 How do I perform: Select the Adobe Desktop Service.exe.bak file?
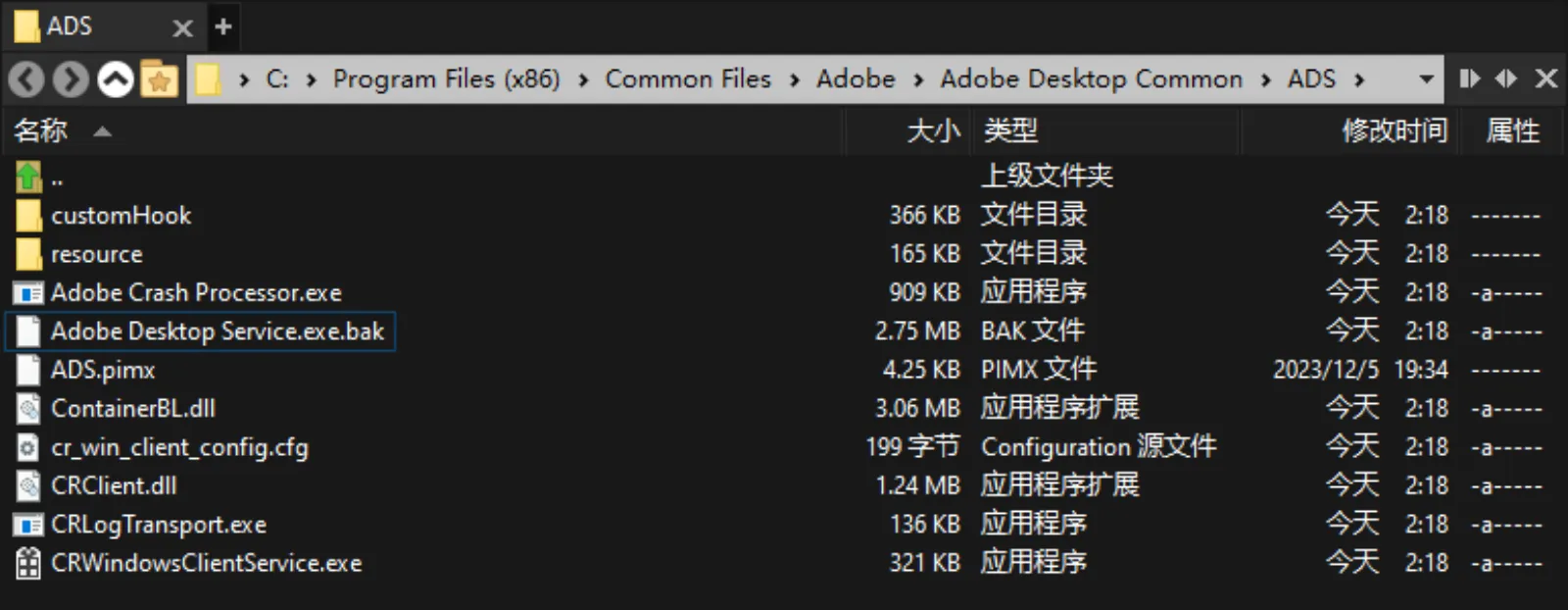point(216,331)
